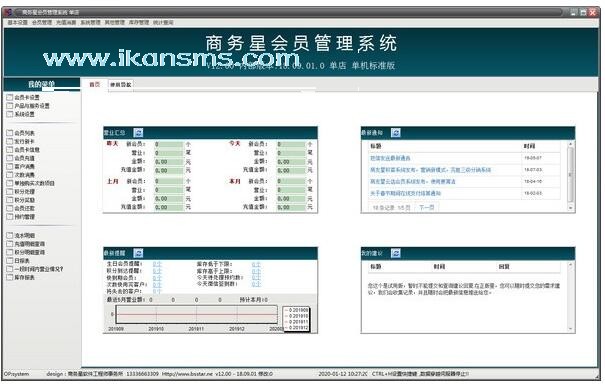
Task: Refresh the 最新通知 panel
Action: click(395, 133)
